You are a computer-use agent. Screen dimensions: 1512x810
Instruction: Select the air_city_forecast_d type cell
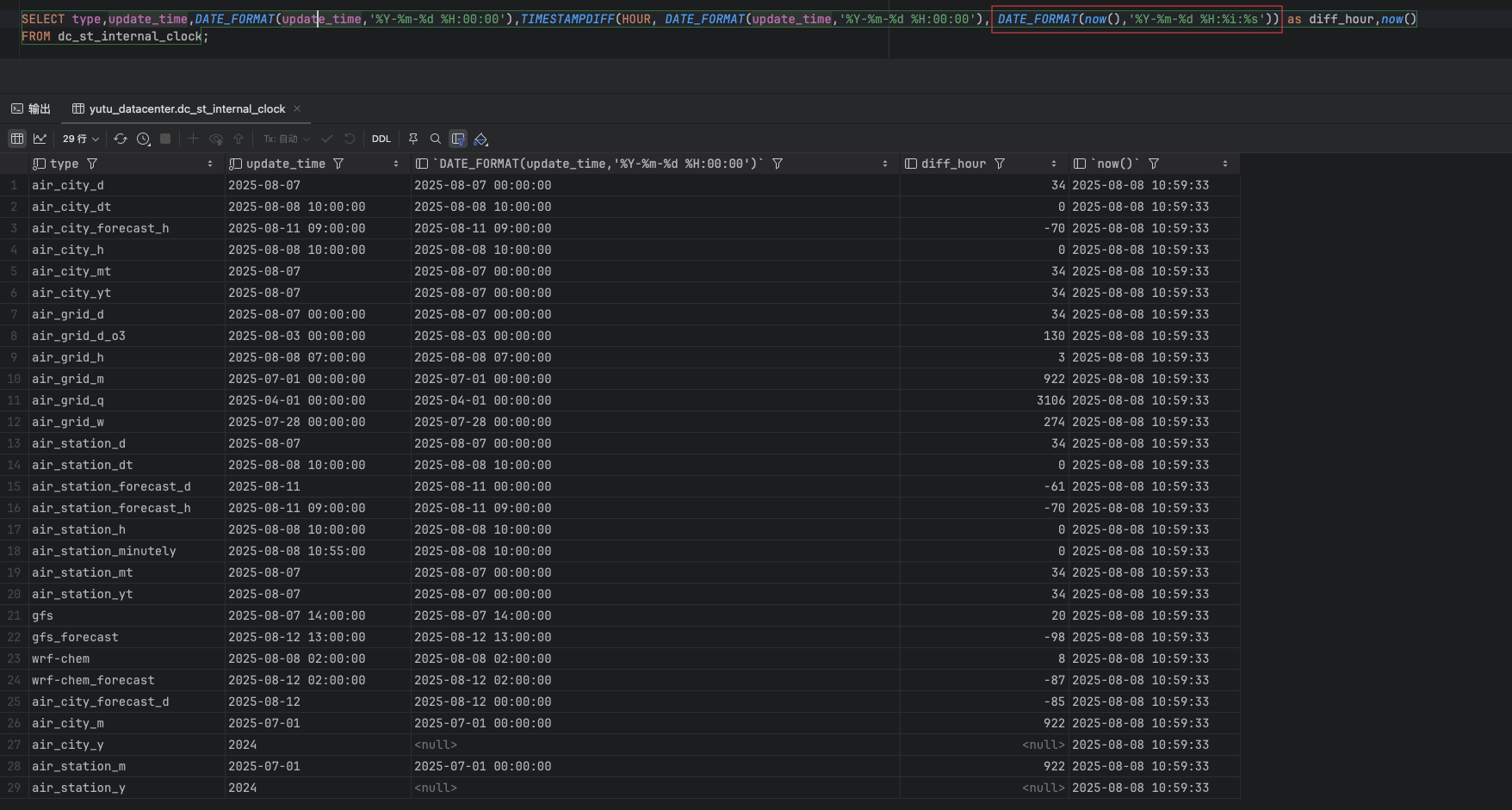[127, 702]
